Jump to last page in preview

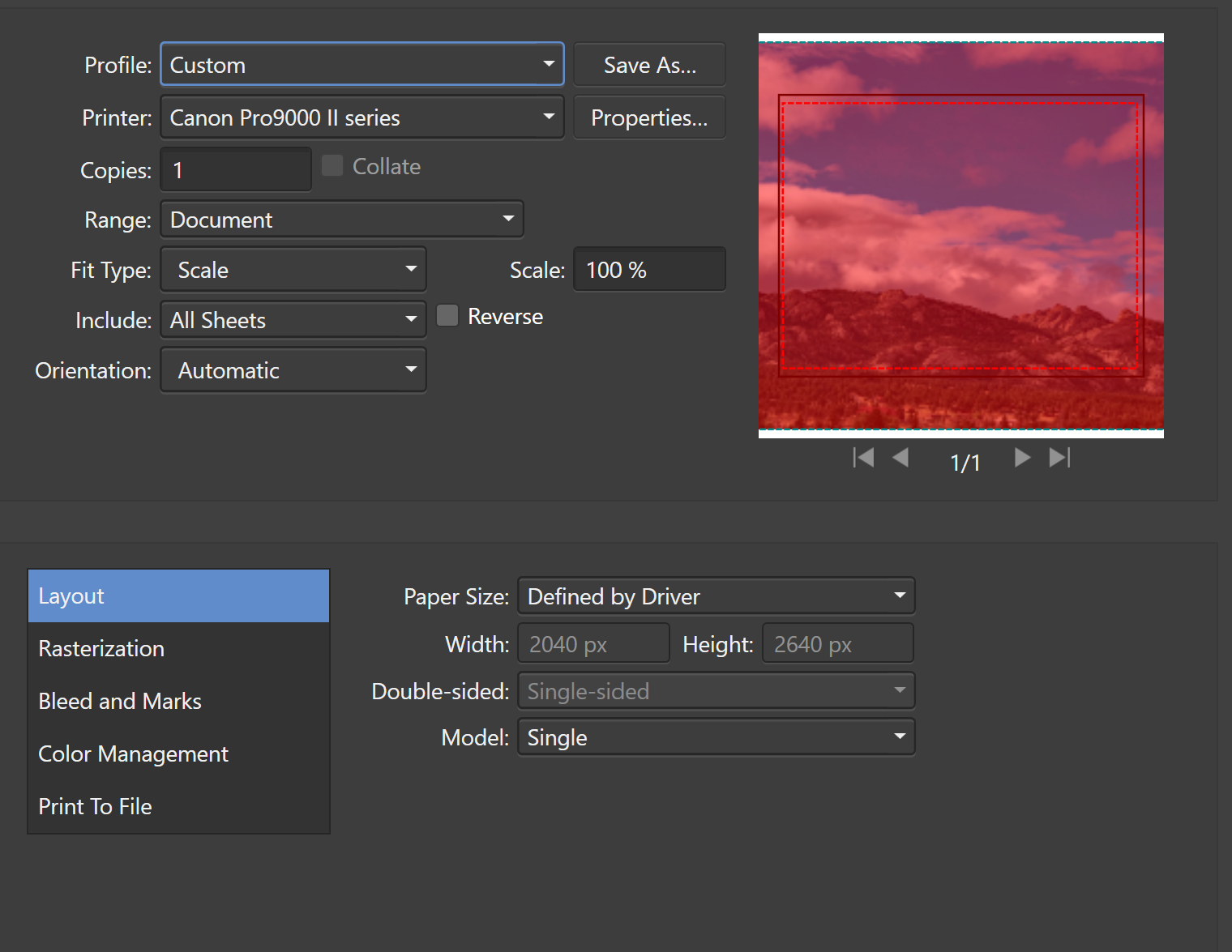pyautogui.click(x=1059, y=458)
